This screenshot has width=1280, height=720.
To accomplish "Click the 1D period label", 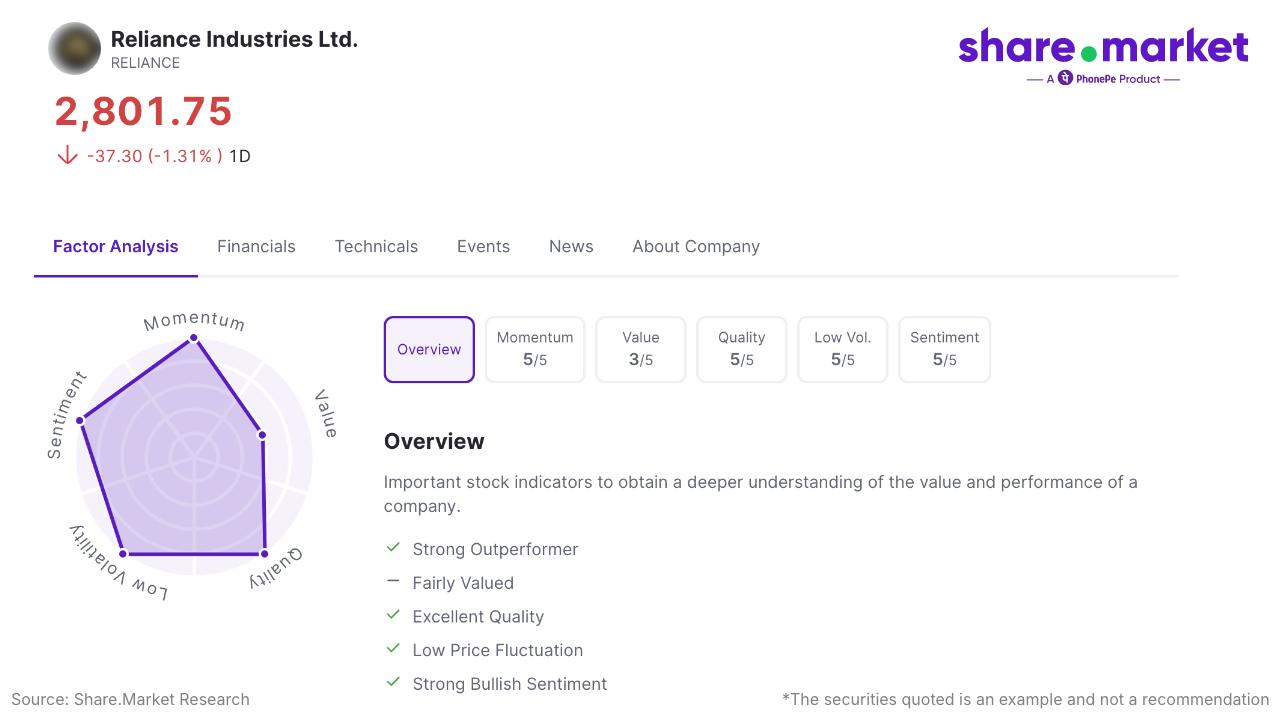I will pyautogui.click(x=240, y=156).
